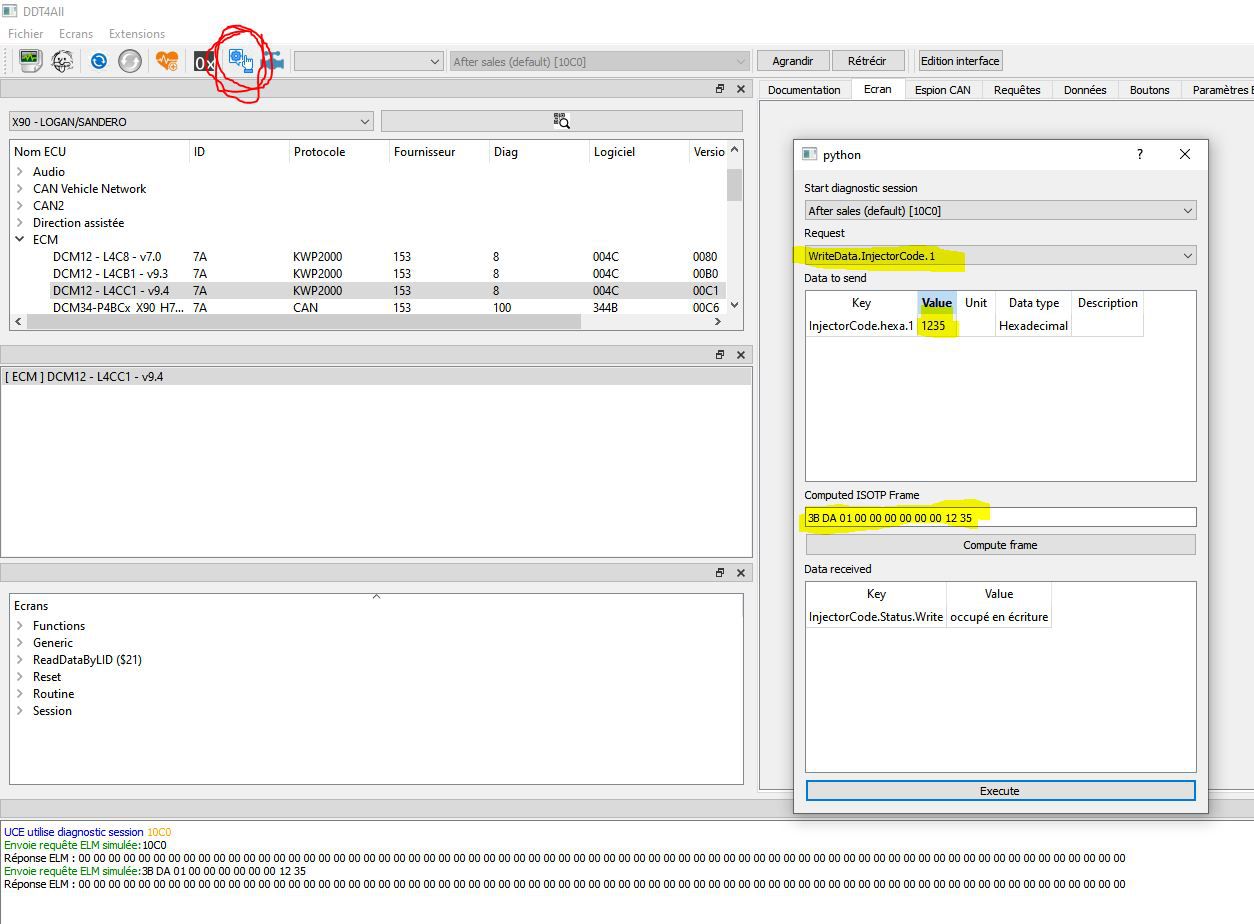This screenshot has height=924, width=1254.
Task: Select DCM12 - L4CB1 - v9.3 ECU row
Action: pyautogui.click(x=110, y=274)
